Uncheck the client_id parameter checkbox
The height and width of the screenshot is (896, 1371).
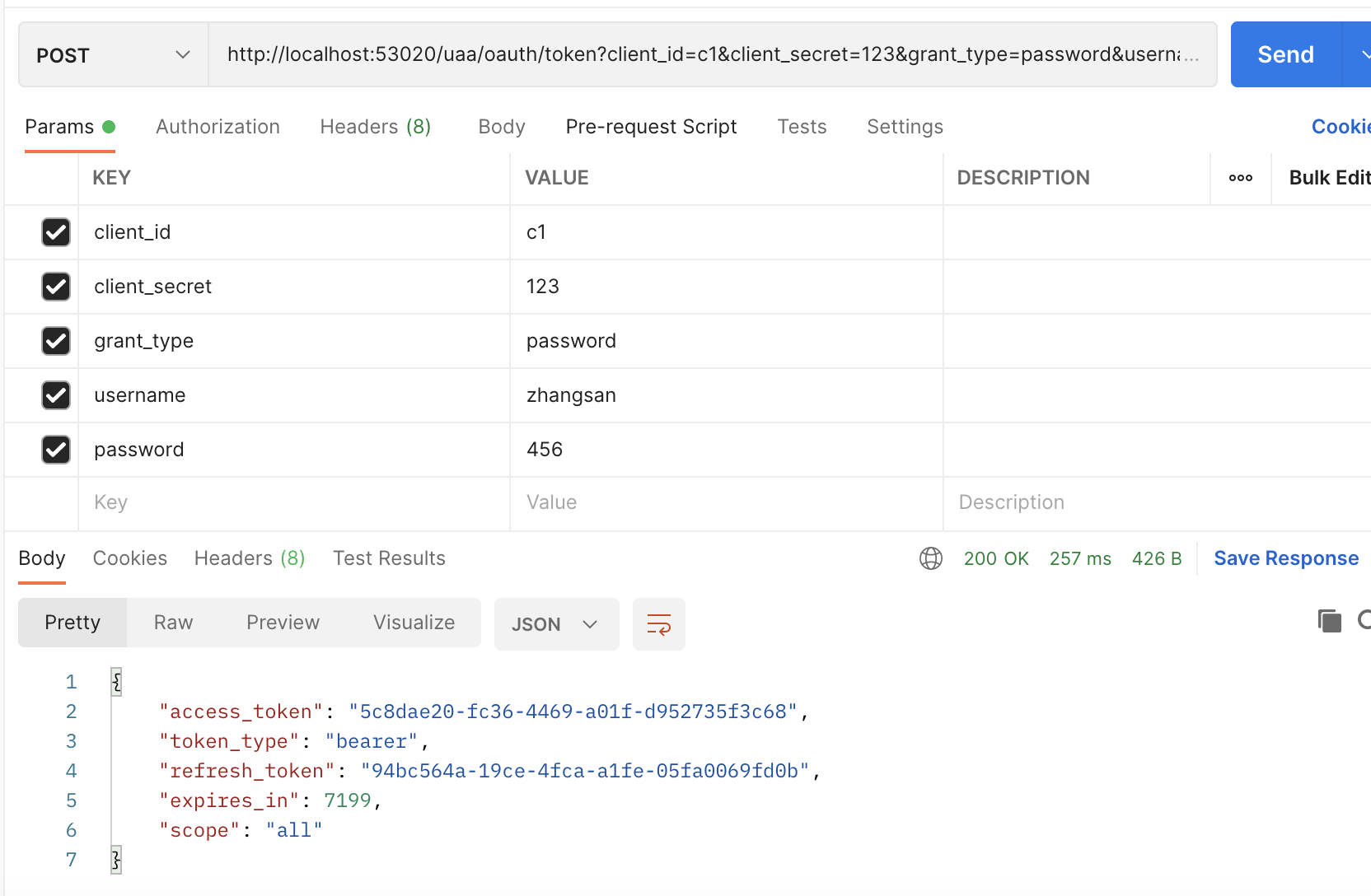click(x=56, y=232)
